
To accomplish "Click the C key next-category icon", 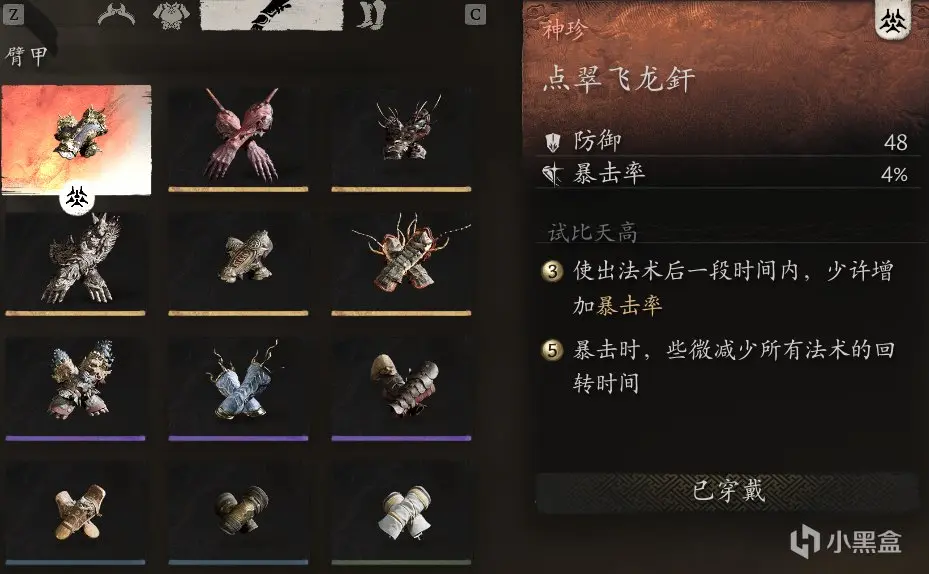I will tap(475, 14).
